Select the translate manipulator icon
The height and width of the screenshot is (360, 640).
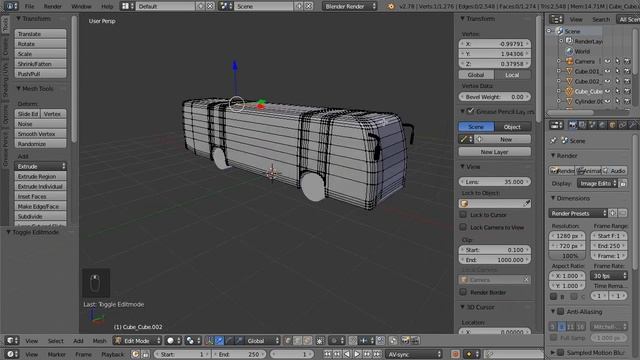[x=219, y=340]
